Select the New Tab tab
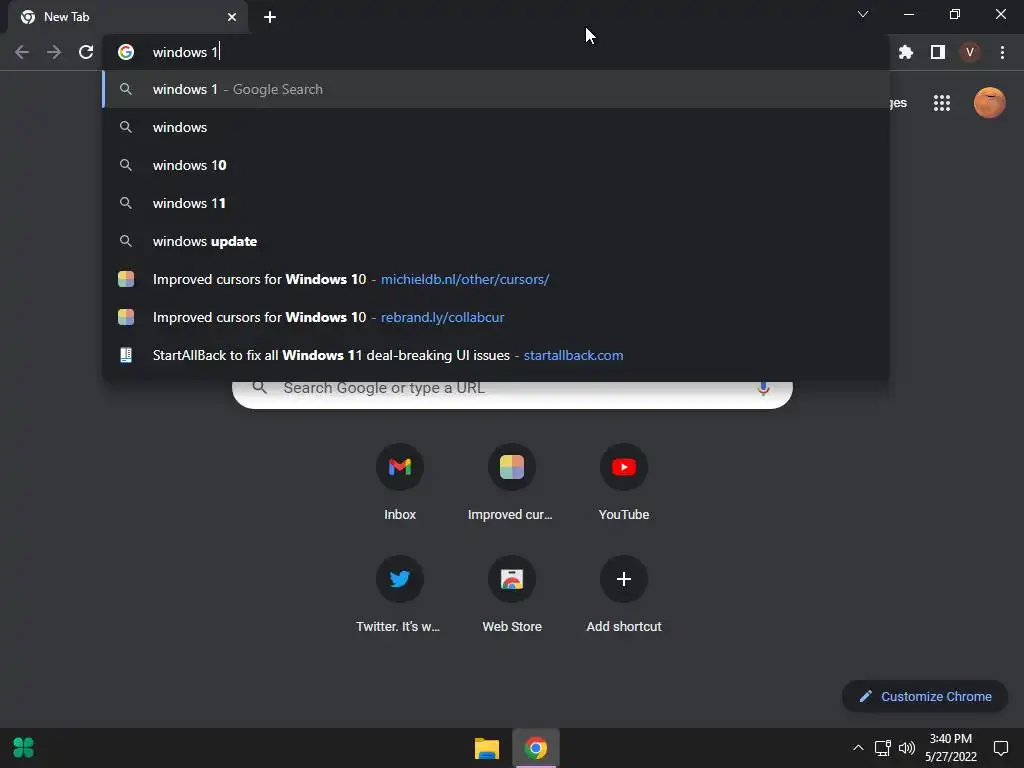Viewport: 1024px width, 768px height. click(129, 17)
